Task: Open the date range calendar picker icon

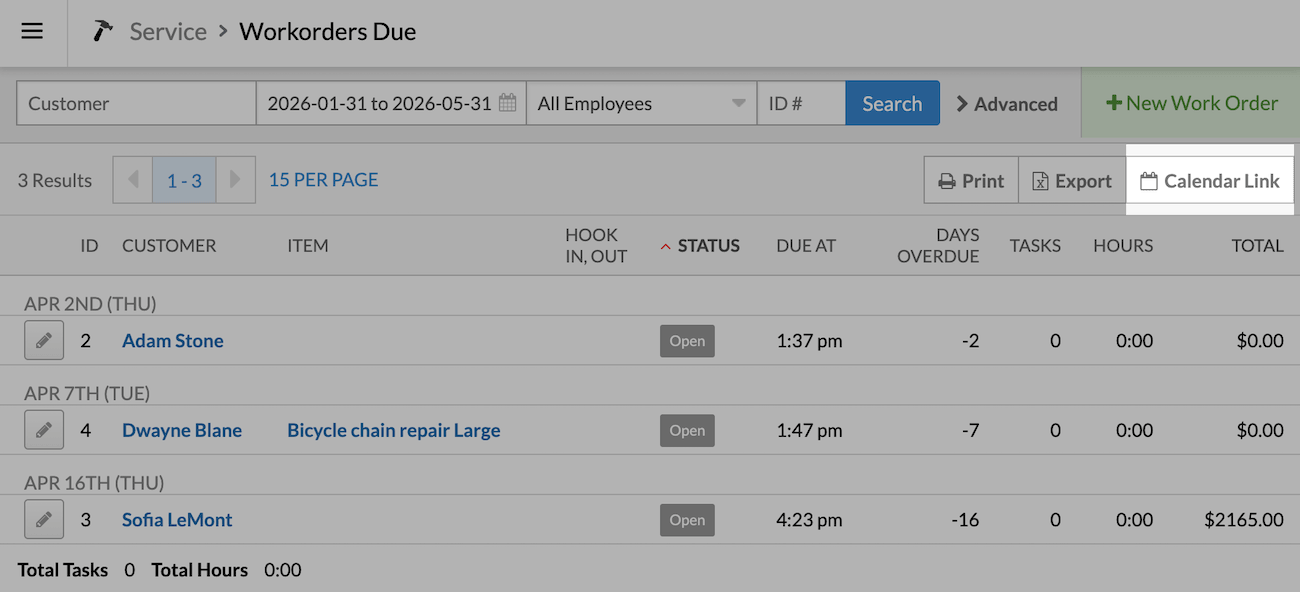Action: 508,102
